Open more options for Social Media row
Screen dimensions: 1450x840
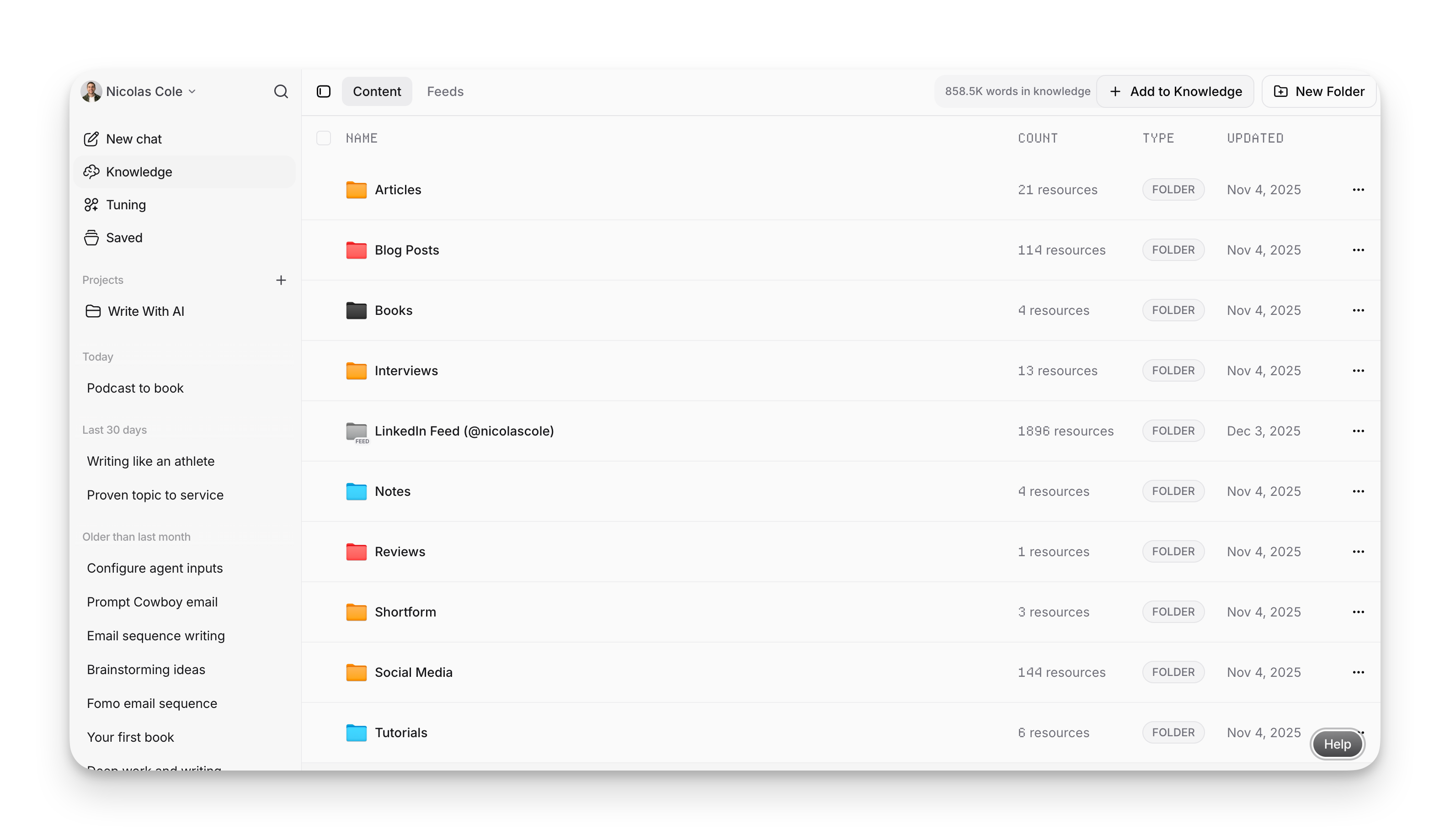tap(1358, 673)
